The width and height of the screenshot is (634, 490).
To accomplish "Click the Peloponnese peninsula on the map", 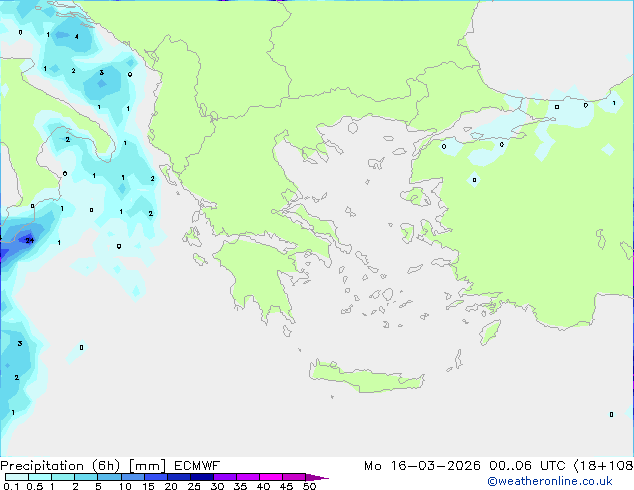I will click(x=259, y=277).
